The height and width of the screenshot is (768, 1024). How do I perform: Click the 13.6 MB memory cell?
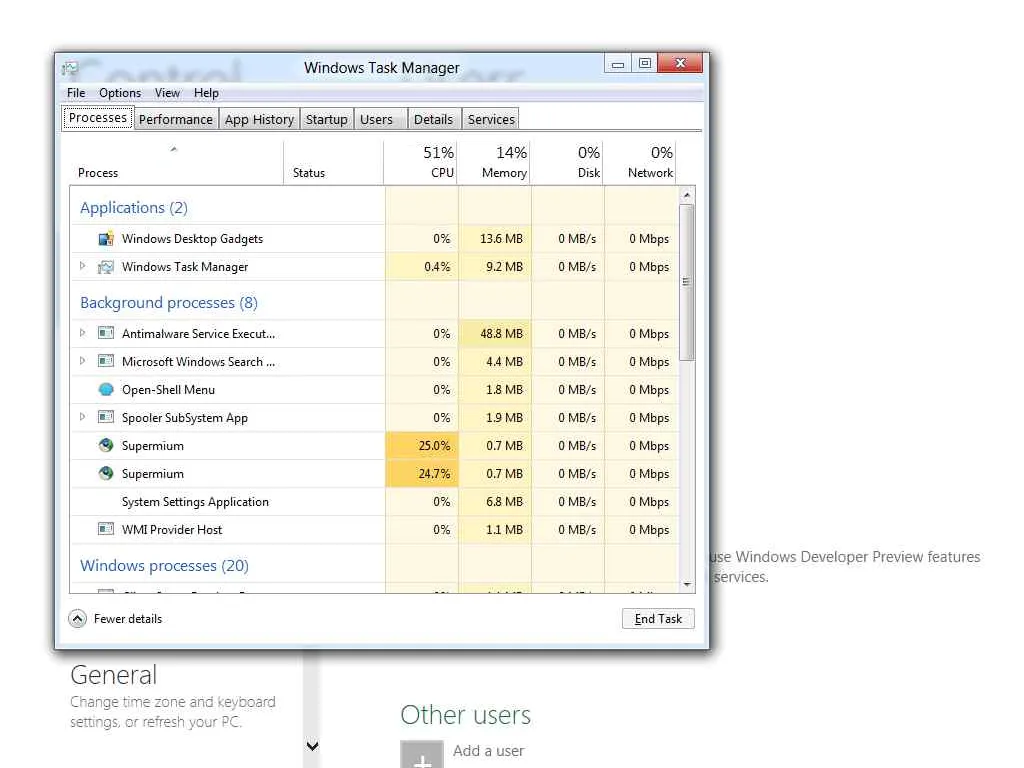coord(495,239)
